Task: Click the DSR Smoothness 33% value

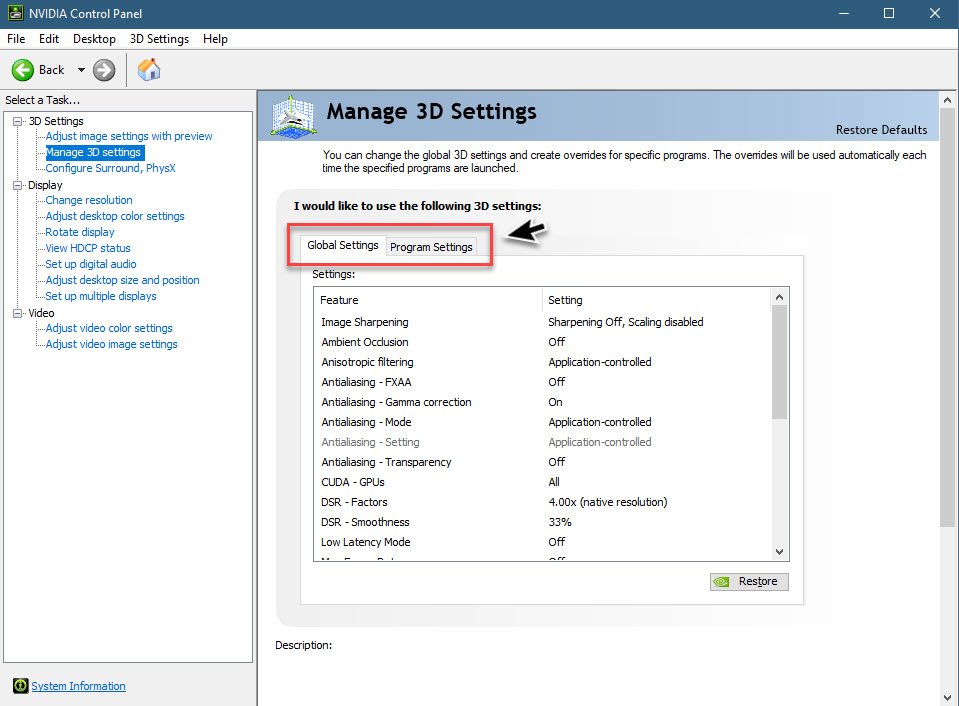Action: [x=560, y=522]
